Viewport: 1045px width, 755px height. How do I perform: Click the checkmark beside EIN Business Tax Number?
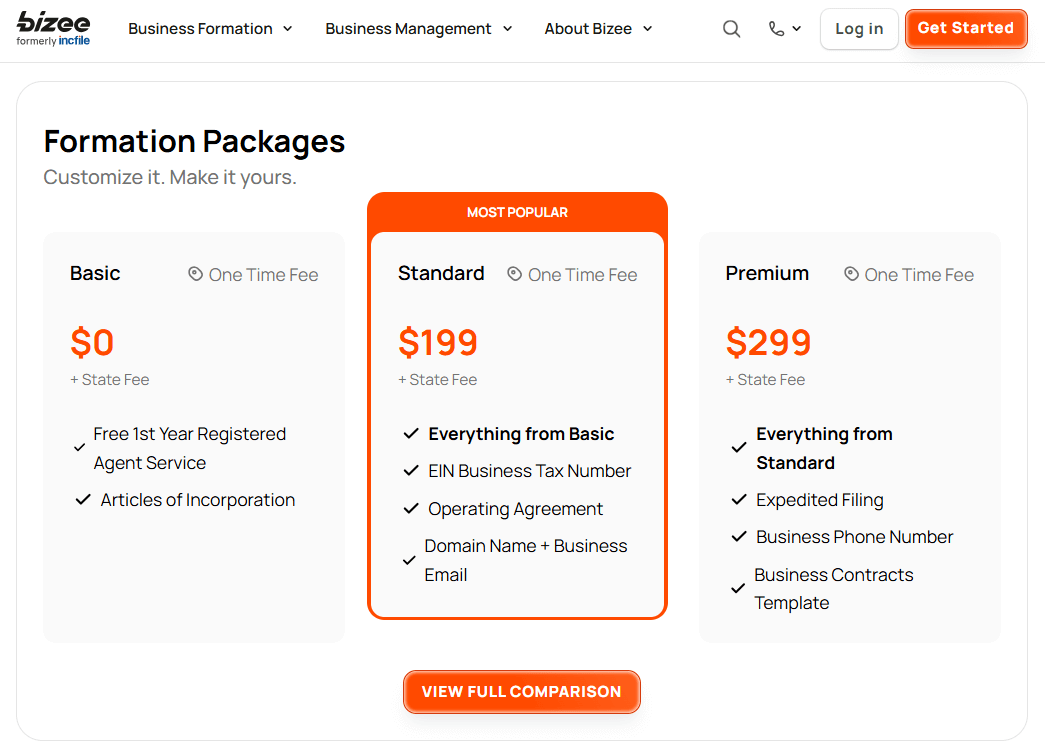coord(411,470)
